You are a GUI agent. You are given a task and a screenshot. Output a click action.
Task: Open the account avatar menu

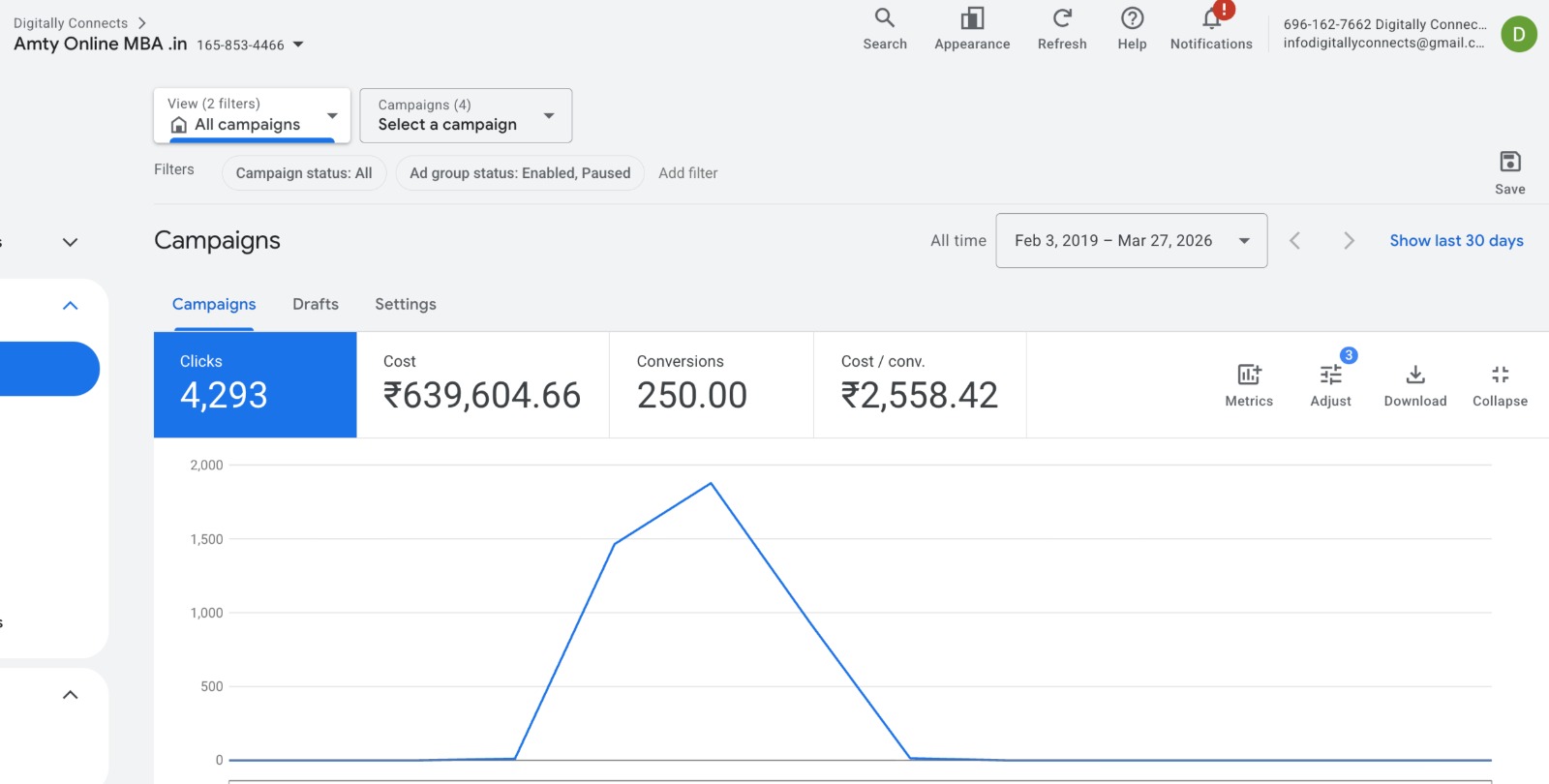pos(1518,34)
